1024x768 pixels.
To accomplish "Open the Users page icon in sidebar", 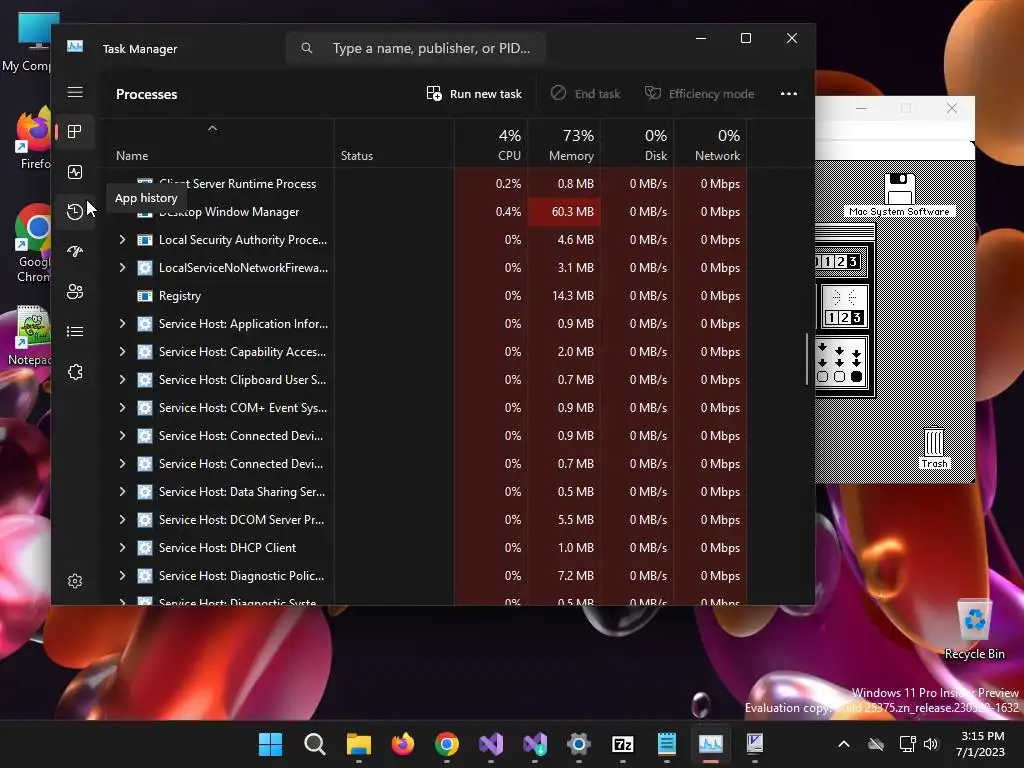I will pos(75,291).
